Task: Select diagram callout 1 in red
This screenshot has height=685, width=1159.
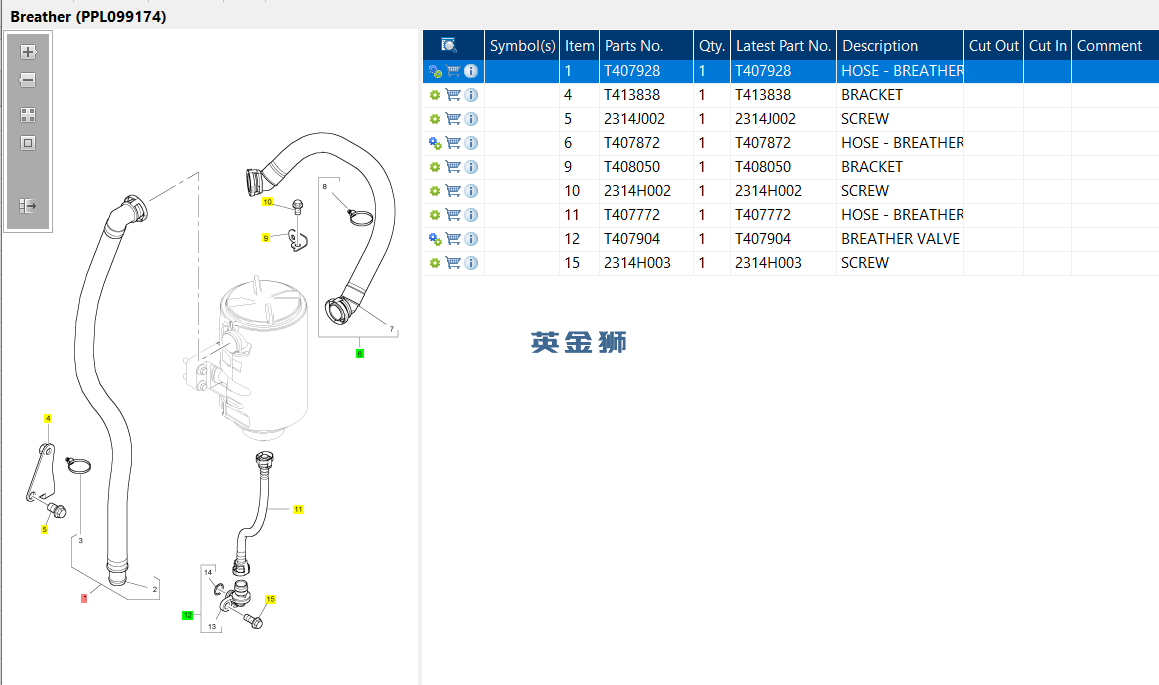Action: pyautogui.click(x=84, y=598)
